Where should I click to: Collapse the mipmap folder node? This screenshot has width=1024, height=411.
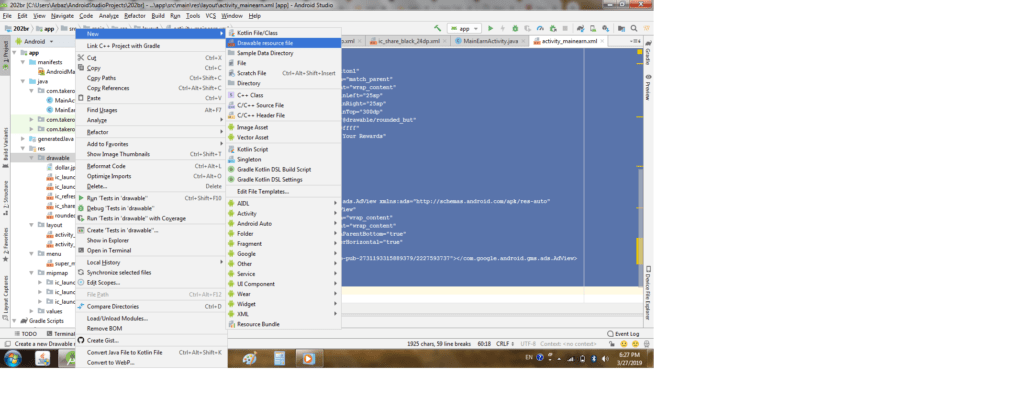click(x=31, y=273)
